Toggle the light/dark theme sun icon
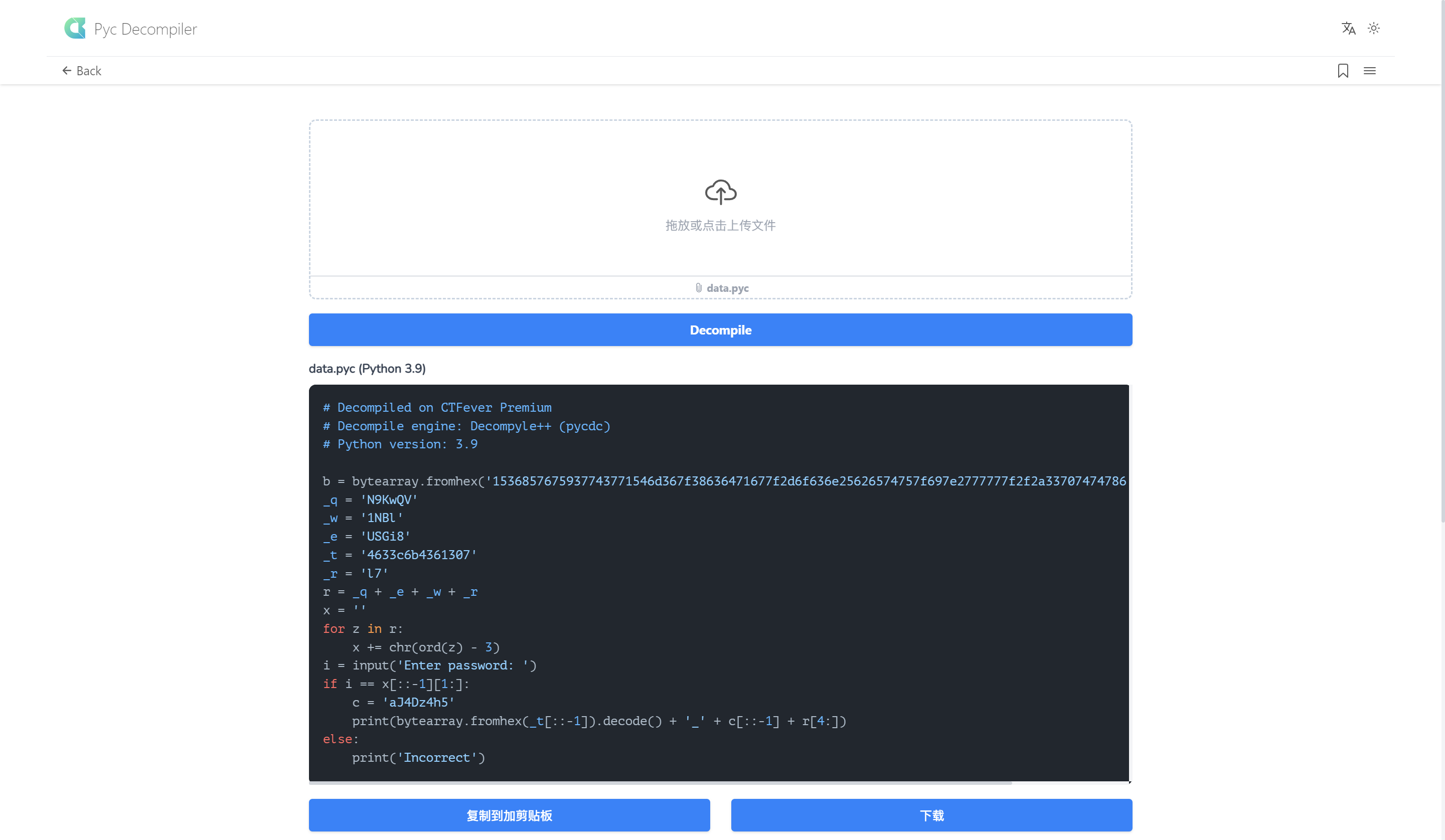Screen dimensions: 1445x840 [1373, 28]
